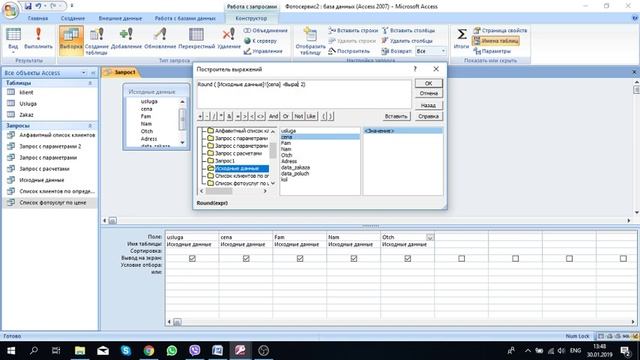Uncheck Вывод на экран for Fam
The height and width of the screenshot is (360, 640).
[300, 258]
